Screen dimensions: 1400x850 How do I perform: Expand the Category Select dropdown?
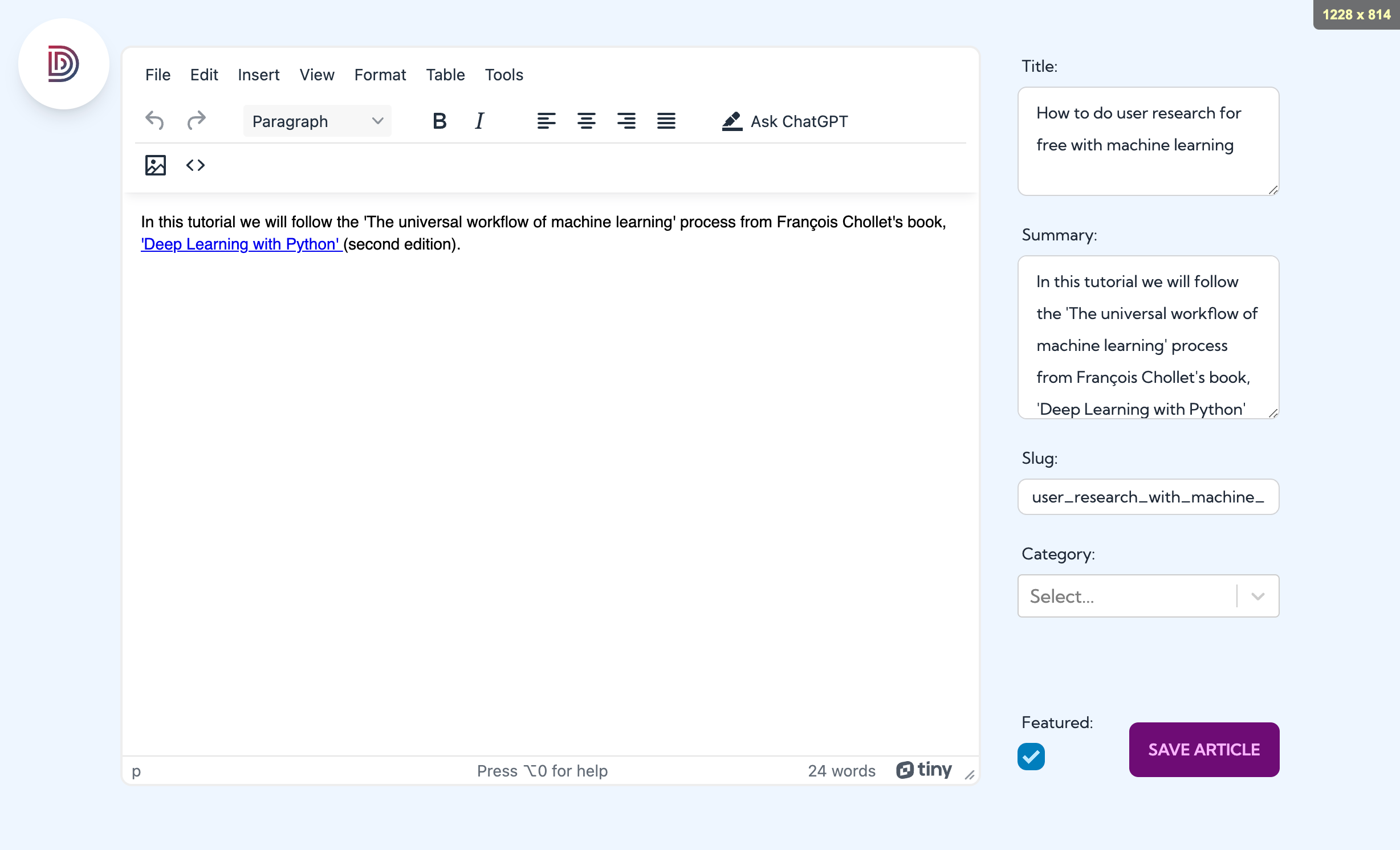[x=1148, y=596]
